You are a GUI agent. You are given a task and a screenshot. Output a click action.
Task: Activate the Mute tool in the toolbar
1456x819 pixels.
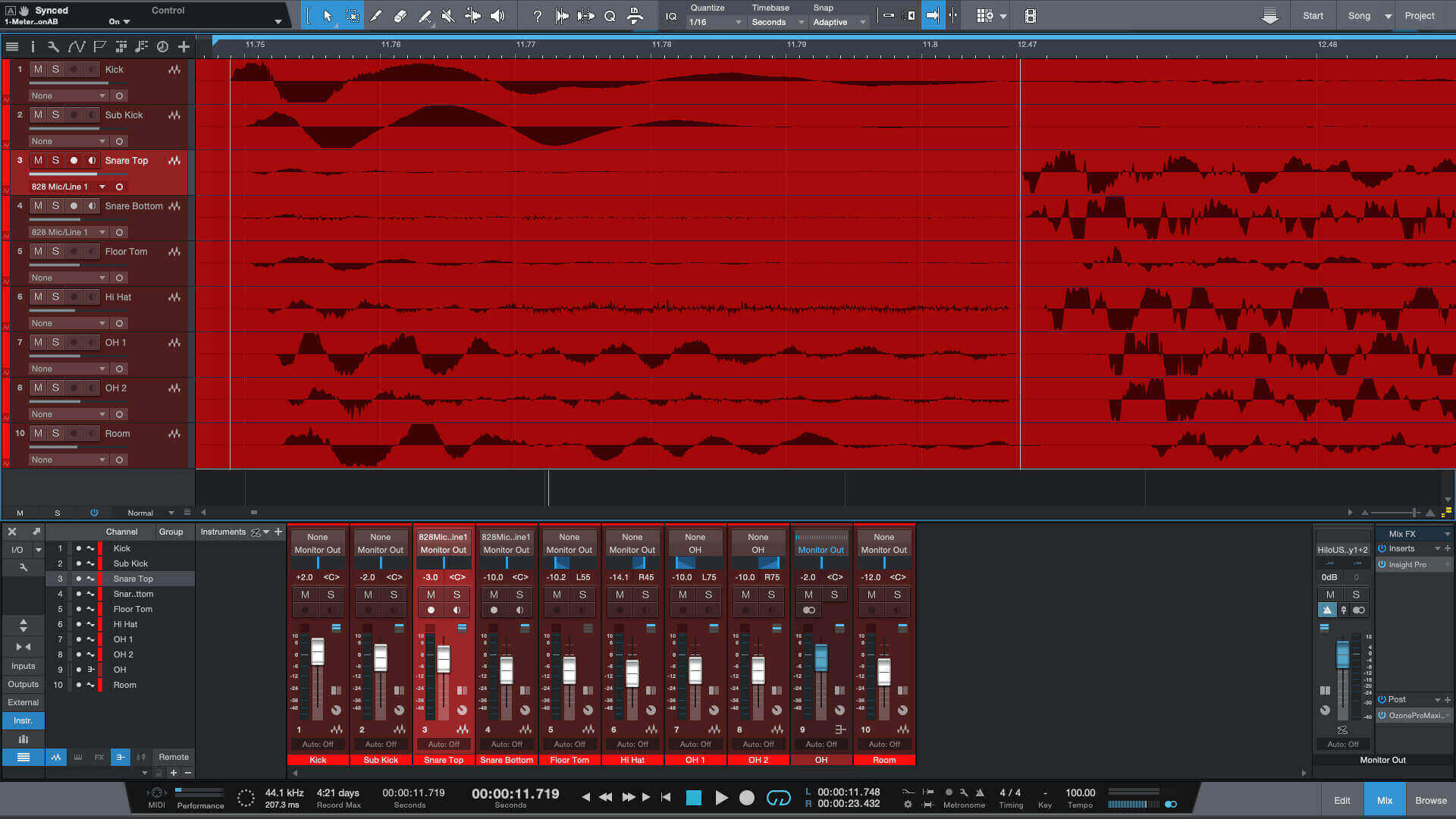point(448,15)
